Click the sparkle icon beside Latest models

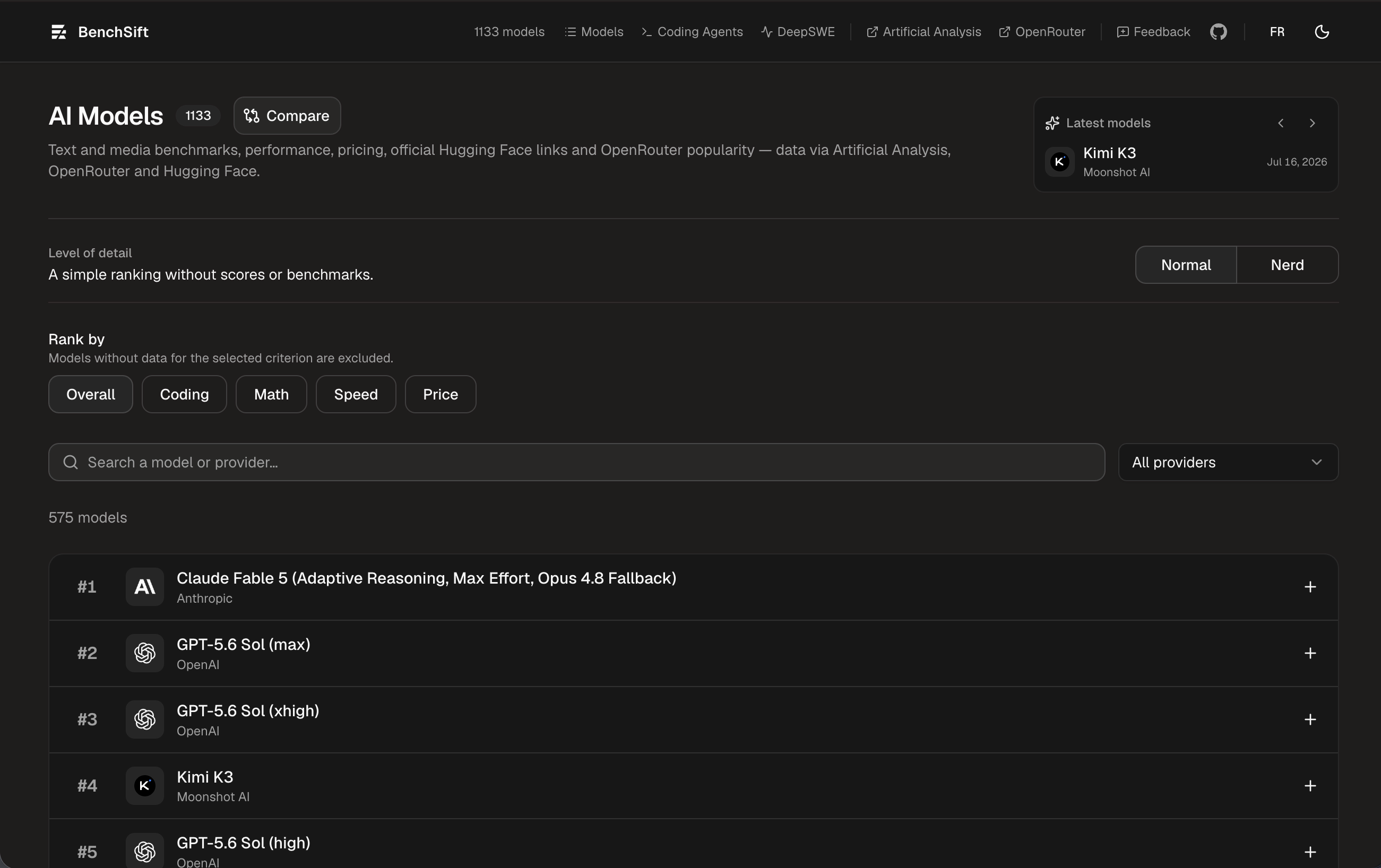pos(1052,123)
